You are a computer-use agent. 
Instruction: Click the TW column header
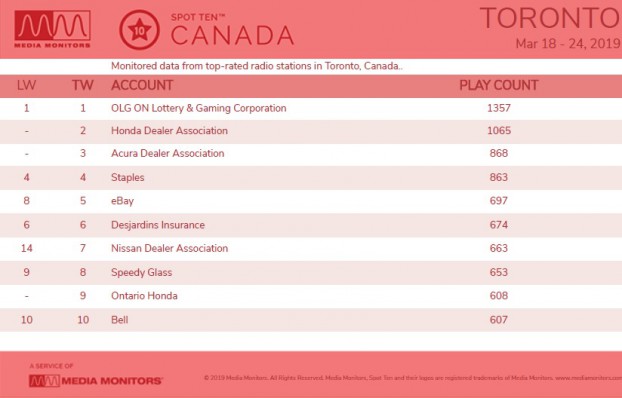[x=83, y=85]
